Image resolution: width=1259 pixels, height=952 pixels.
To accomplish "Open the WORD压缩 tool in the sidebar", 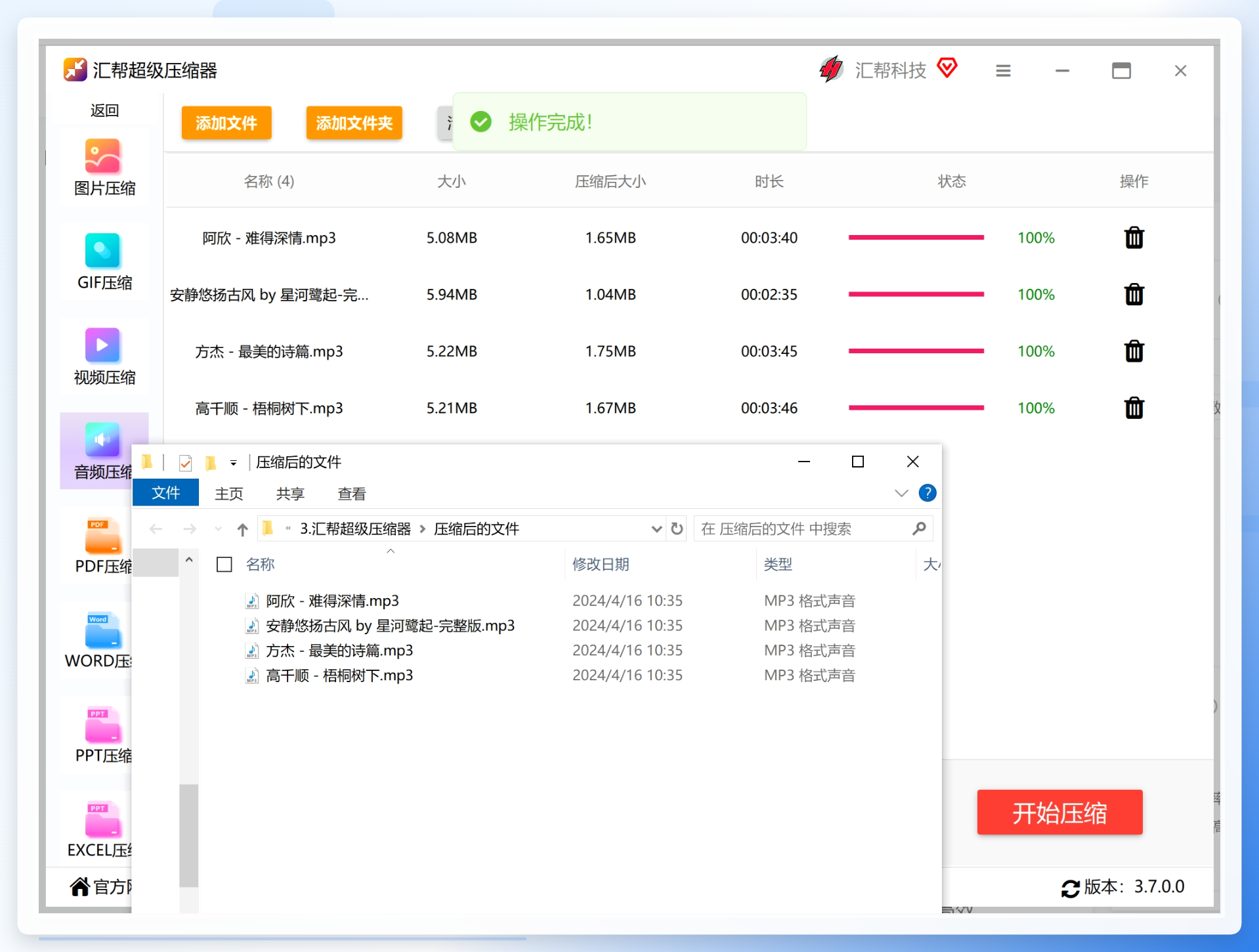I will [98, 640].
